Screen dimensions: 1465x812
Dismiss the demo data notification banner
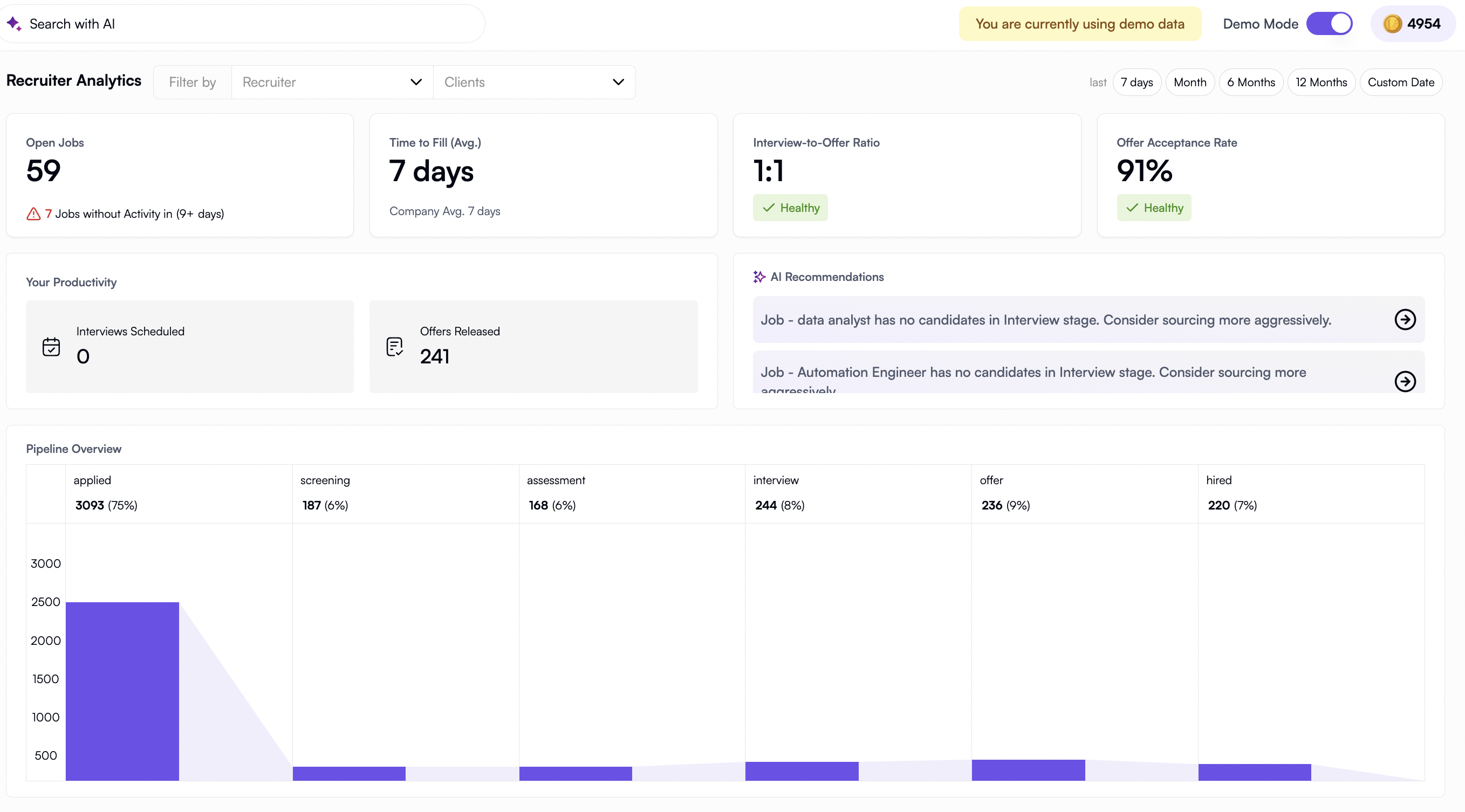point(1079,23)
